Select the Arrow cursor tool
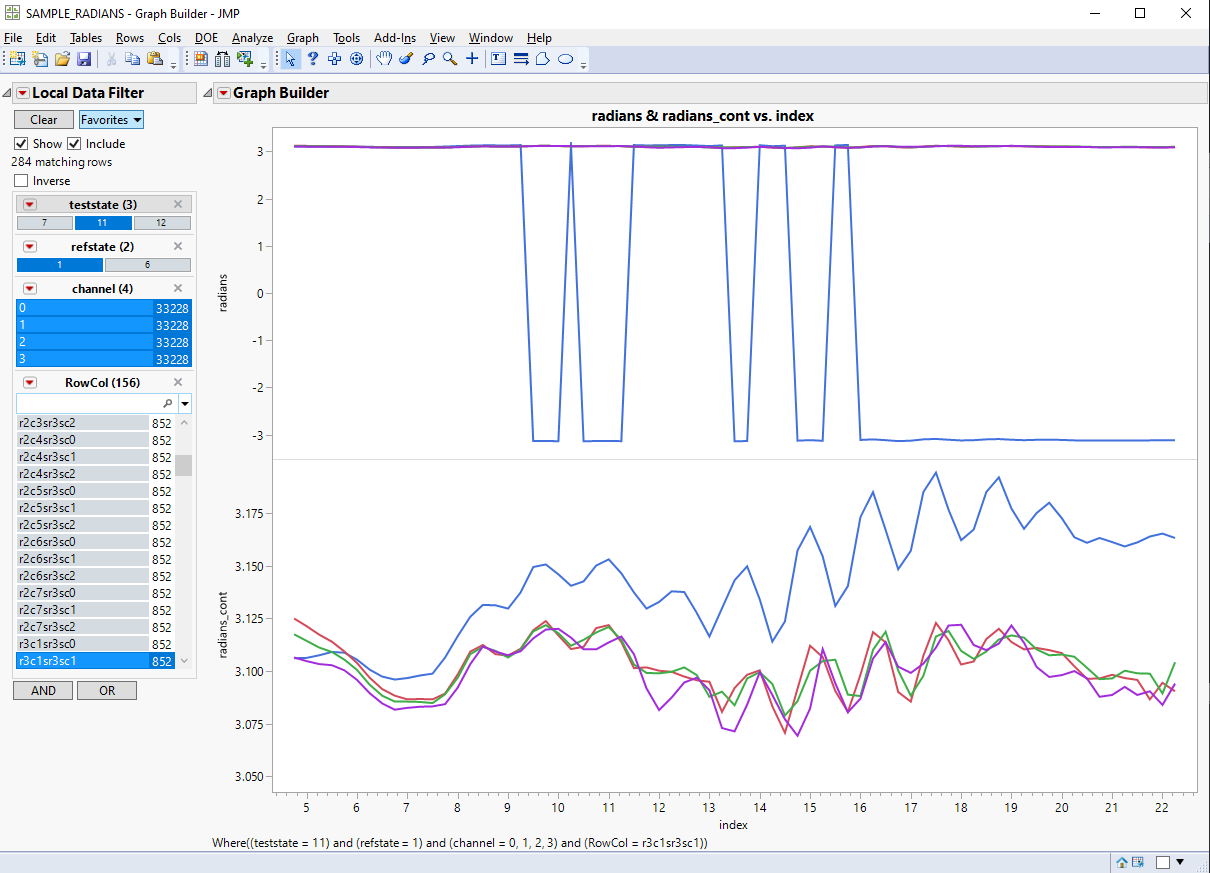The height and width of the screenshot is (873, 1210). tap(289, 59)
